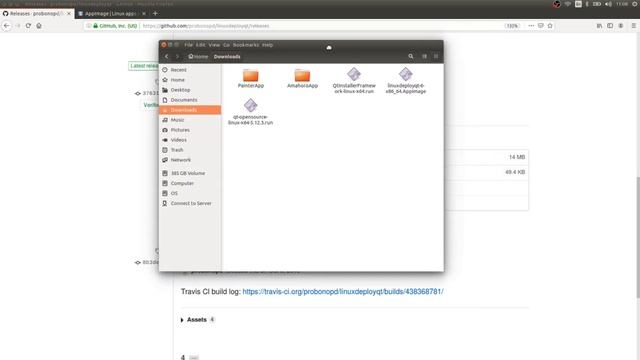Switch file manager to grid view
Screen dimensions: 640x360
click(436, 56)
